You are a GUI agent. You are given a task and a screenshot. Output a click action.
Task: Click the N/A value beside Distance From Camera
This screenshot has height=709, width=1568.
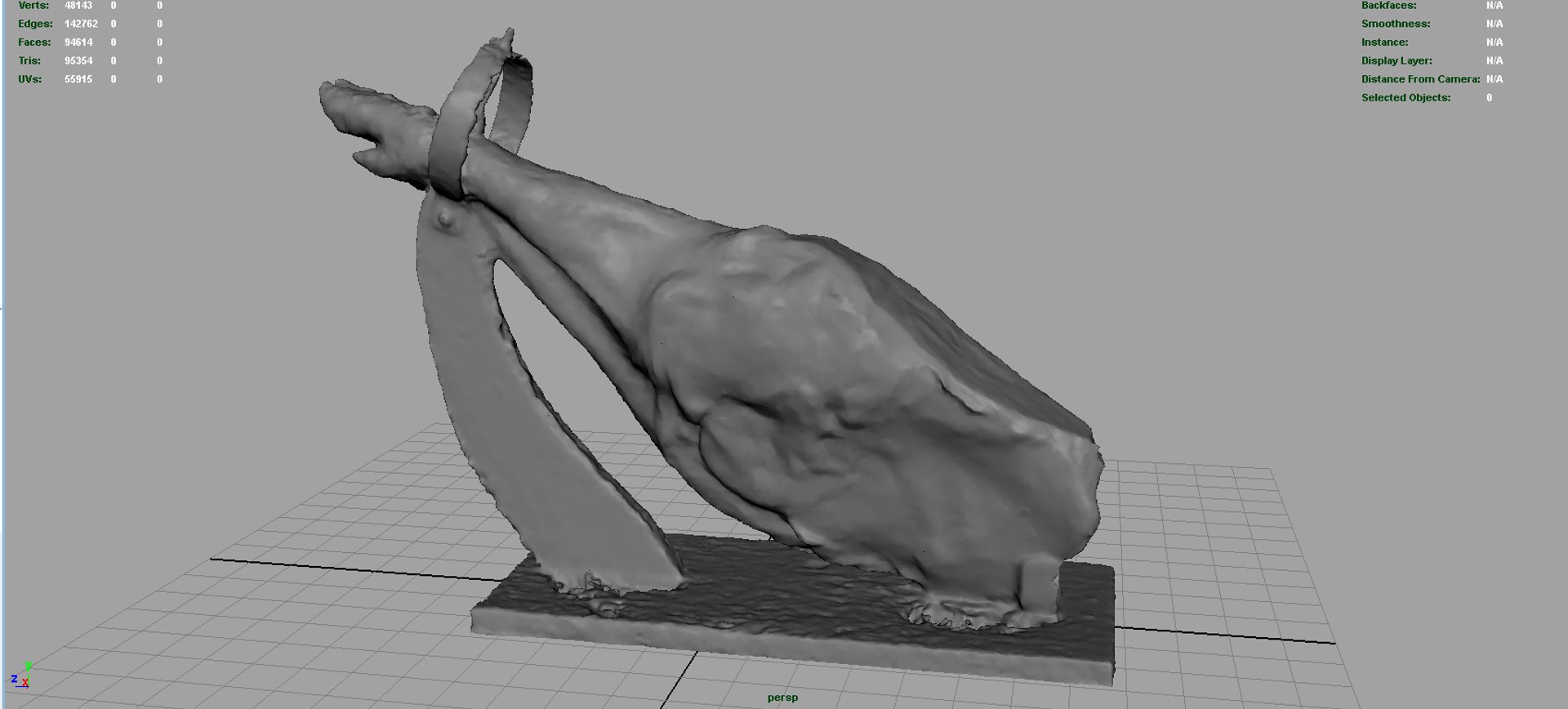[x=1494, y=79]
